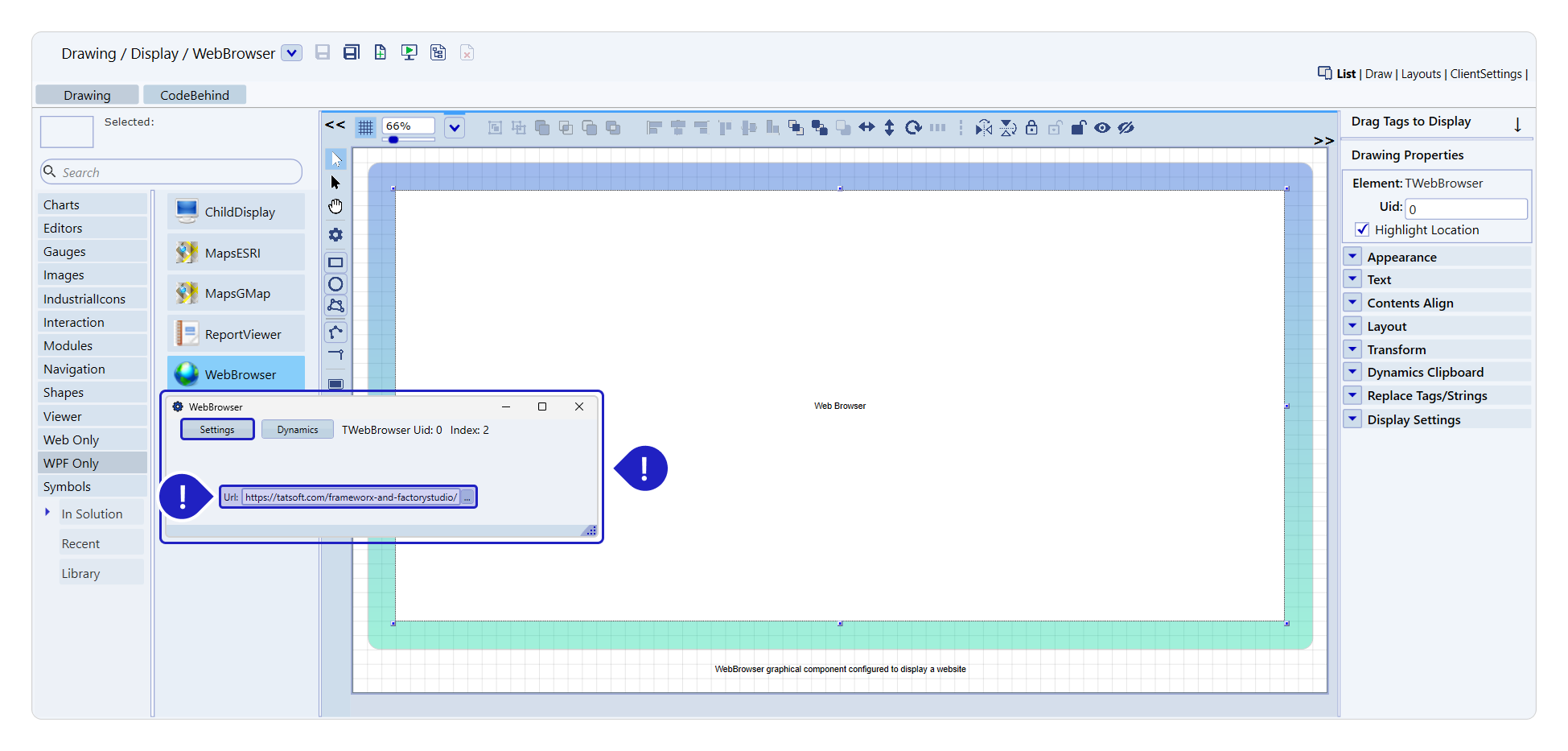Select the ellipse drawing tool
Image resolution: width=1568 pixels, height=751 pixels.
335,284
